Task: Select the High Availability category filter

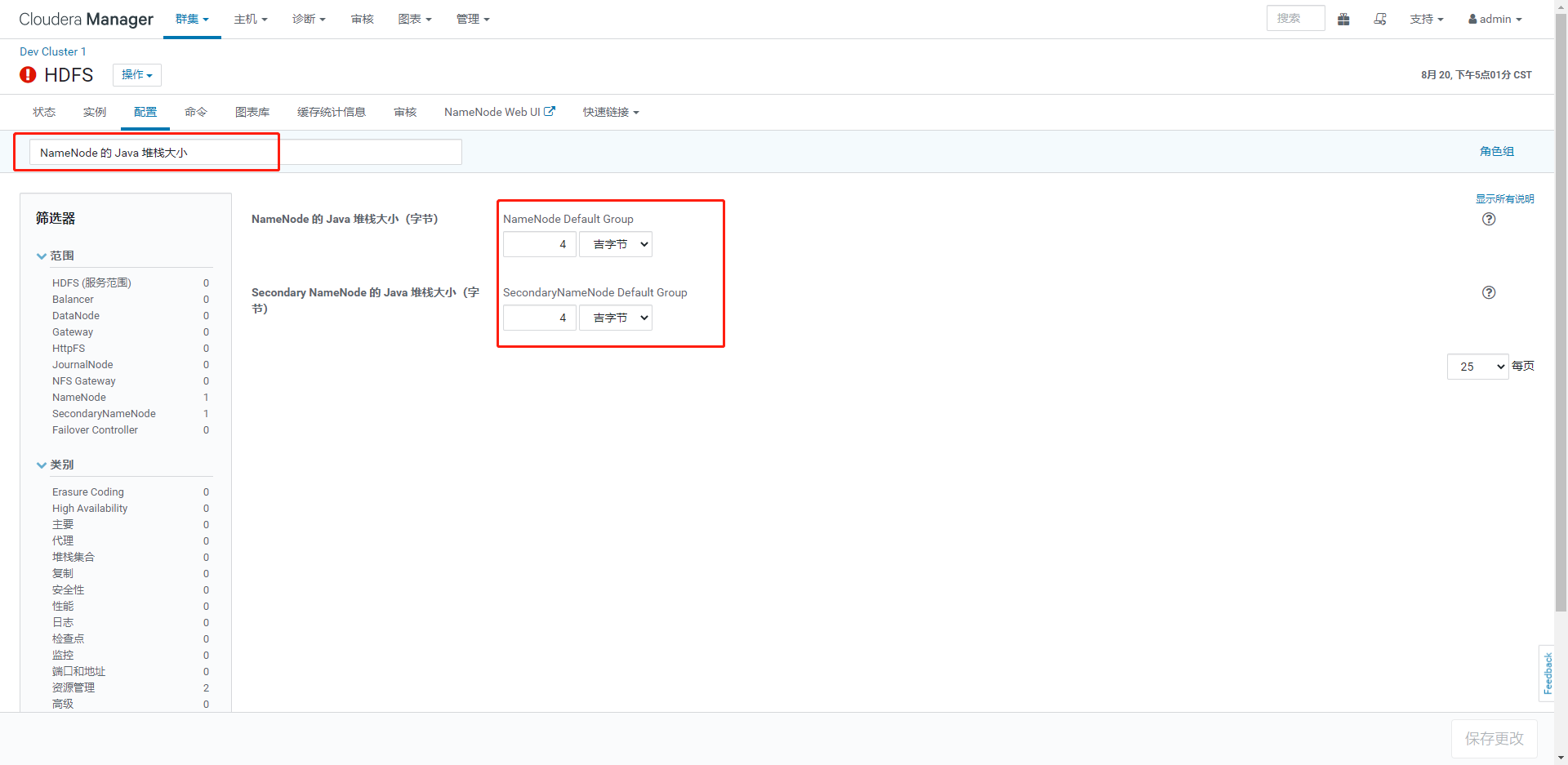Action: [90, 508]
